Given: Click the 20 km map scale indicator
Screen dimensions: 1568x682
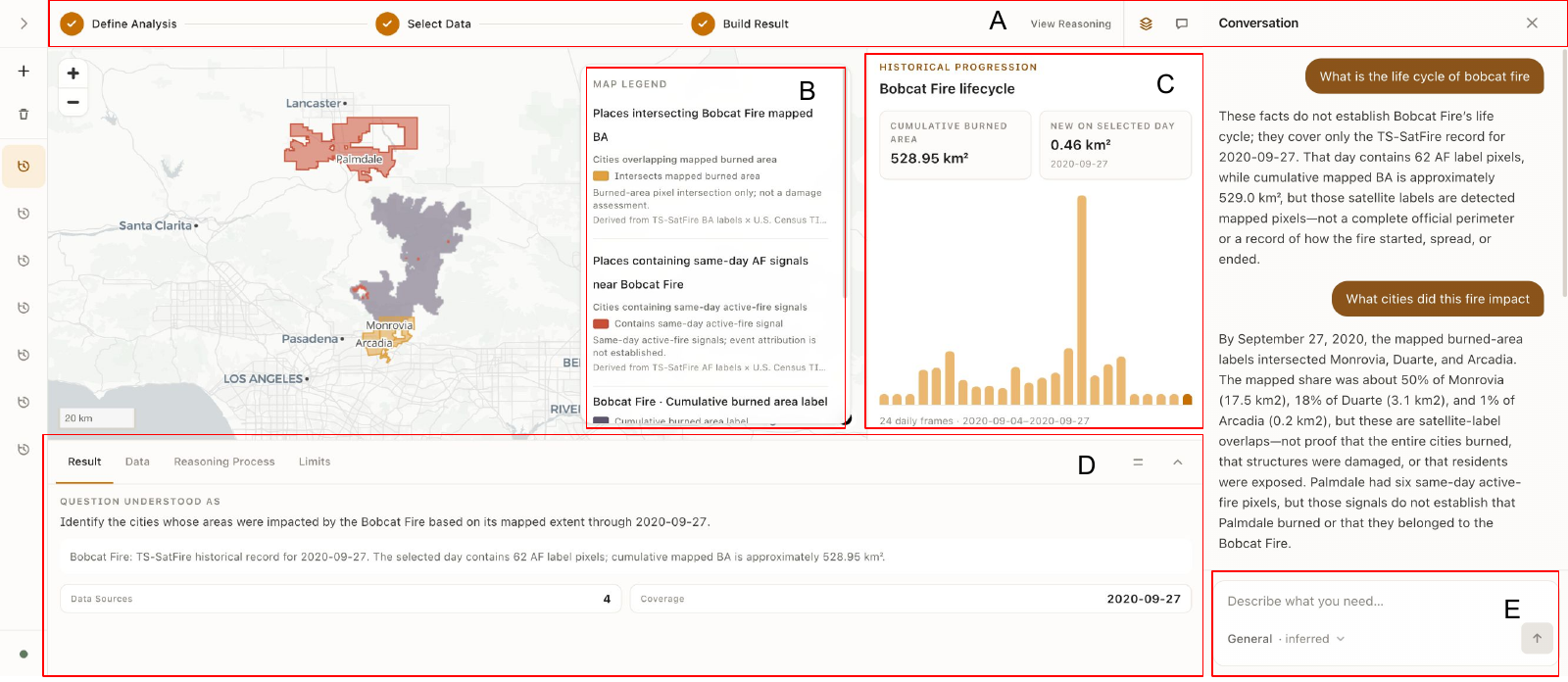Looking at the screenshot, I should [x=96, y=418].
